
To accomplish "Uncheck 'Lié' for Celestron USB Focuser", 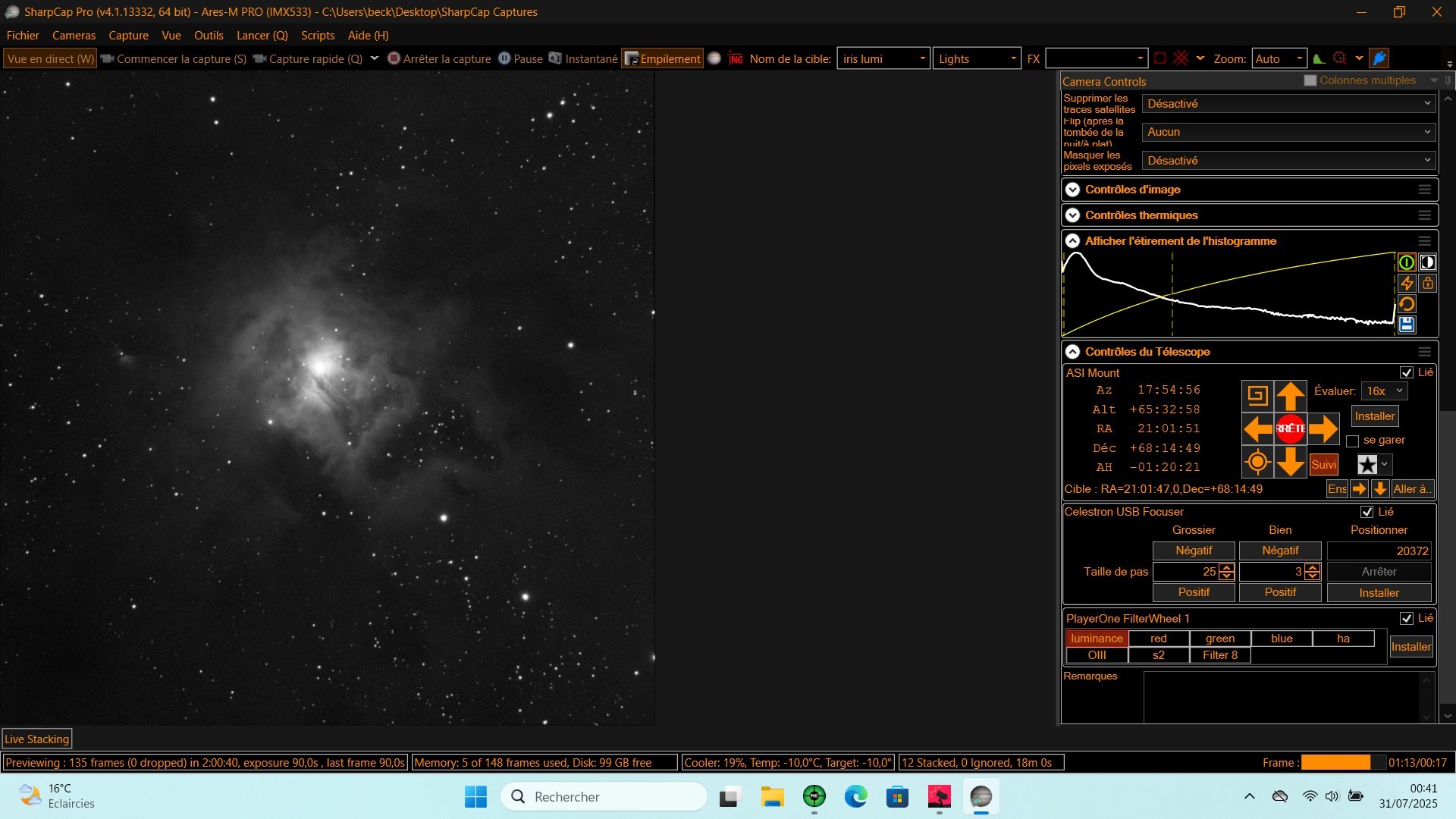I will click(1367, 512).
